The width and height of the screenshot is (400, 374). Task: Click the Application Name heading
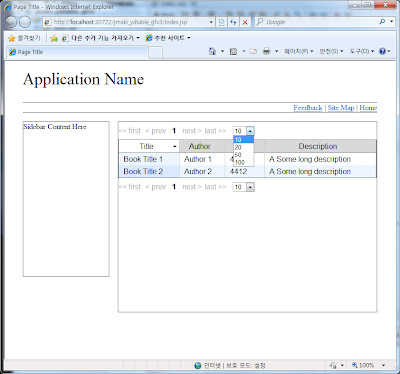(x=84, y=79)
